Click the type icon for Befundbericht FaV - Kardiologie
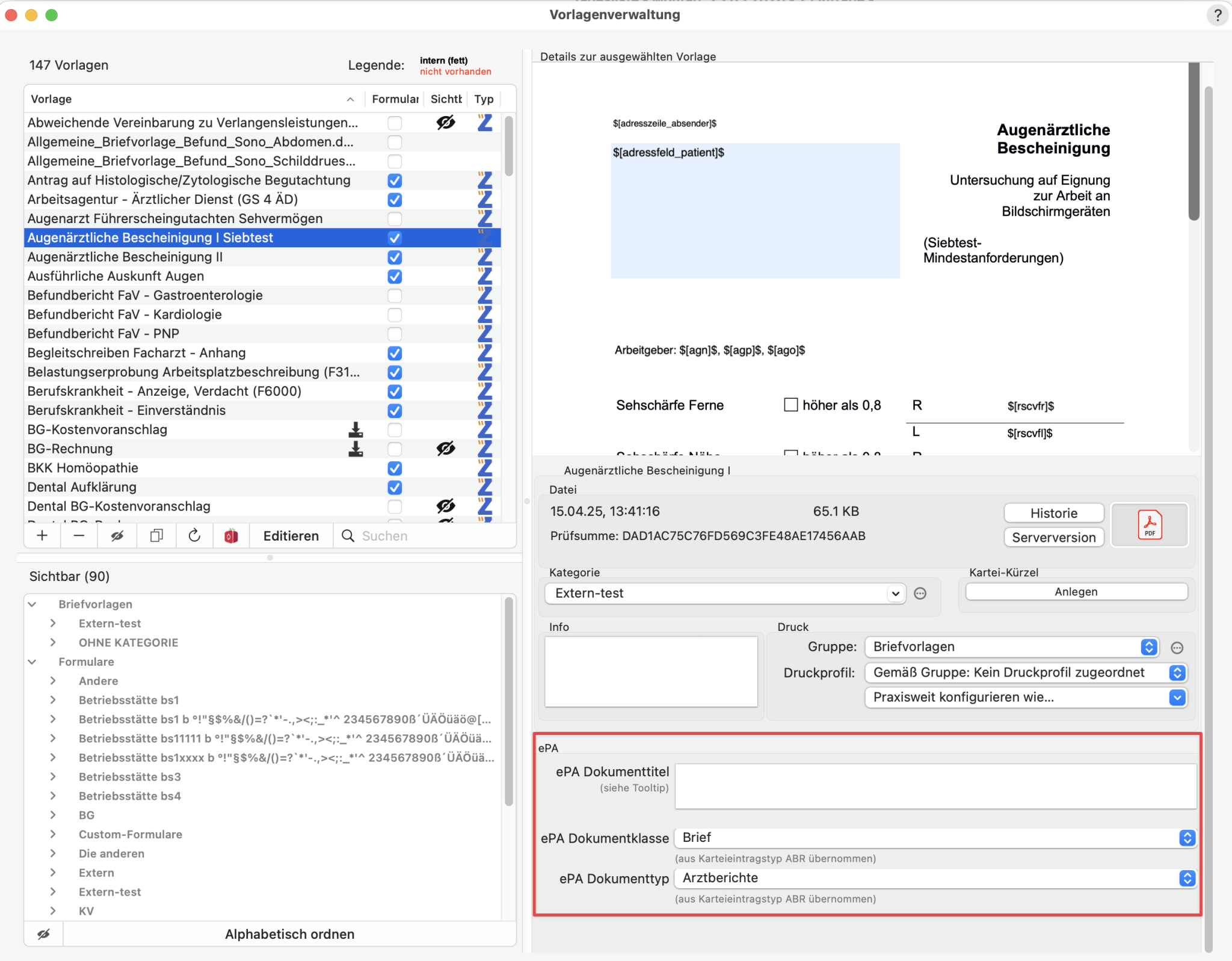 (485, 315)
